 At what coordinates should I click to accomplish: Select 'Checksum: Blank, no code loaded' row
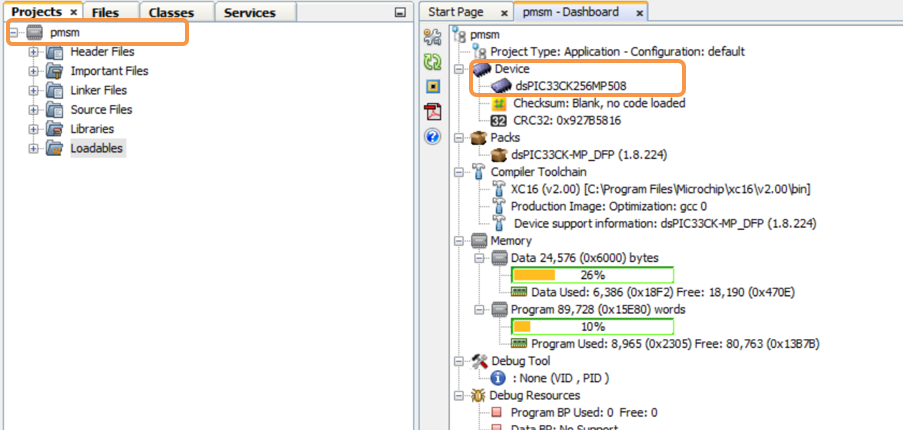pyautogui.click(x=600, y=104)
